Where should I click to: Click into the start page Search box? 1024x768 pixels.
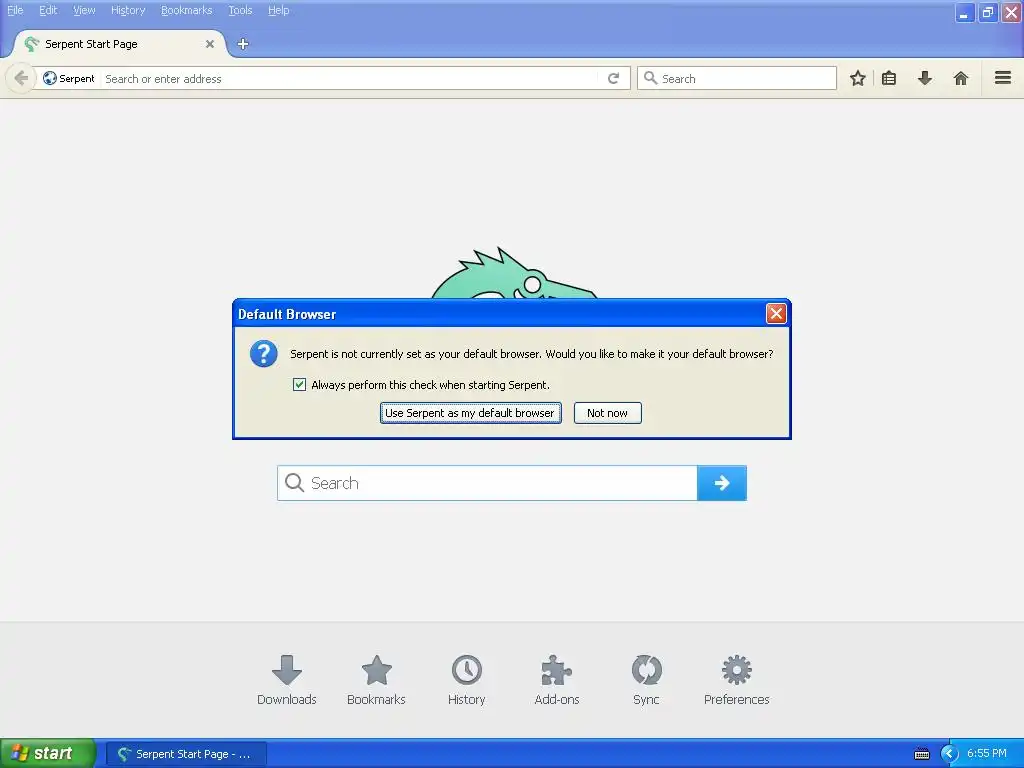(x=487, y=483)
